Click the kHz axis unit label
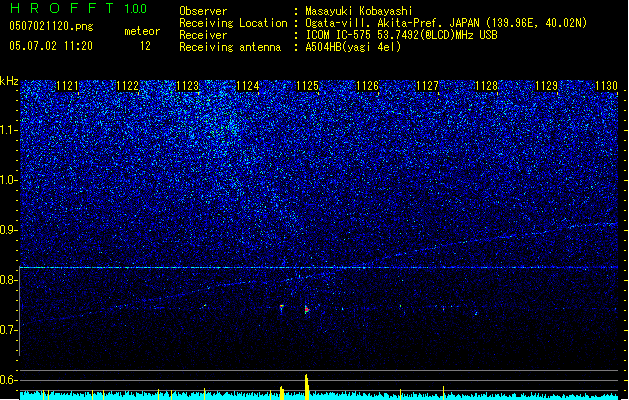This screenshot has height=400, width=629. [x=9, y=81]
